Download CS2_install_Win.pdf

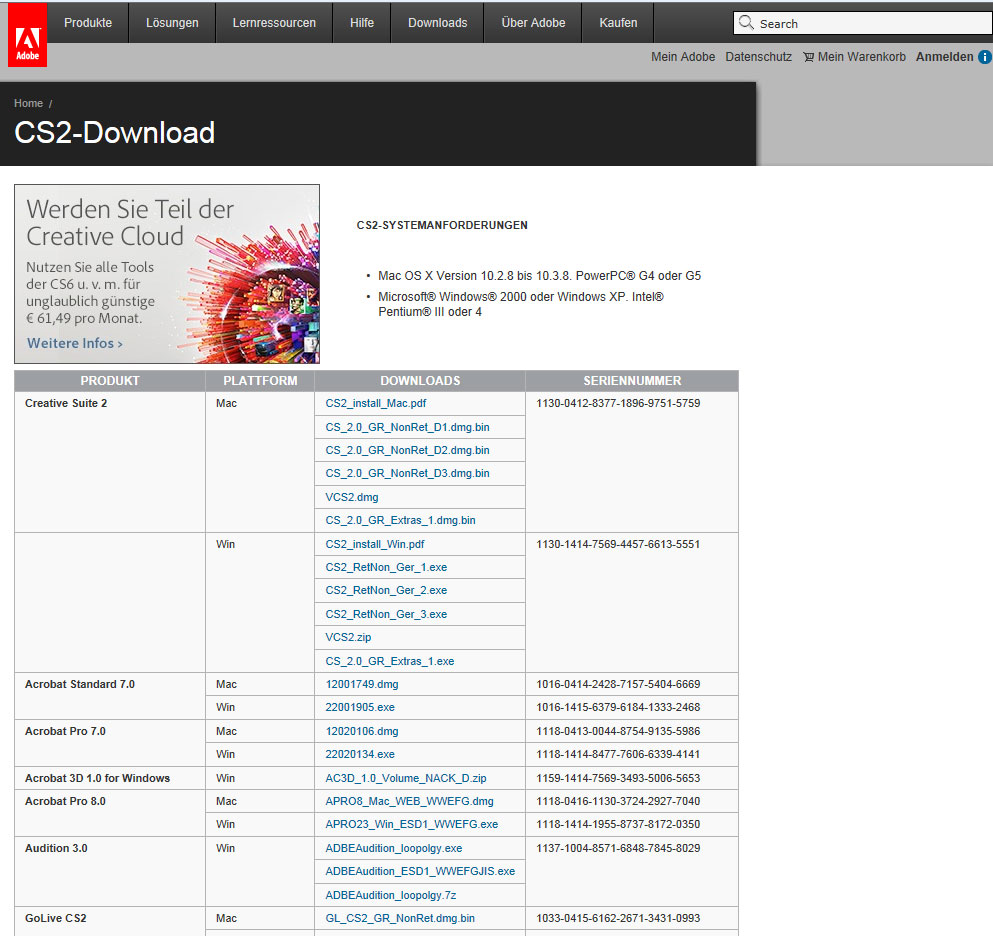375,544
